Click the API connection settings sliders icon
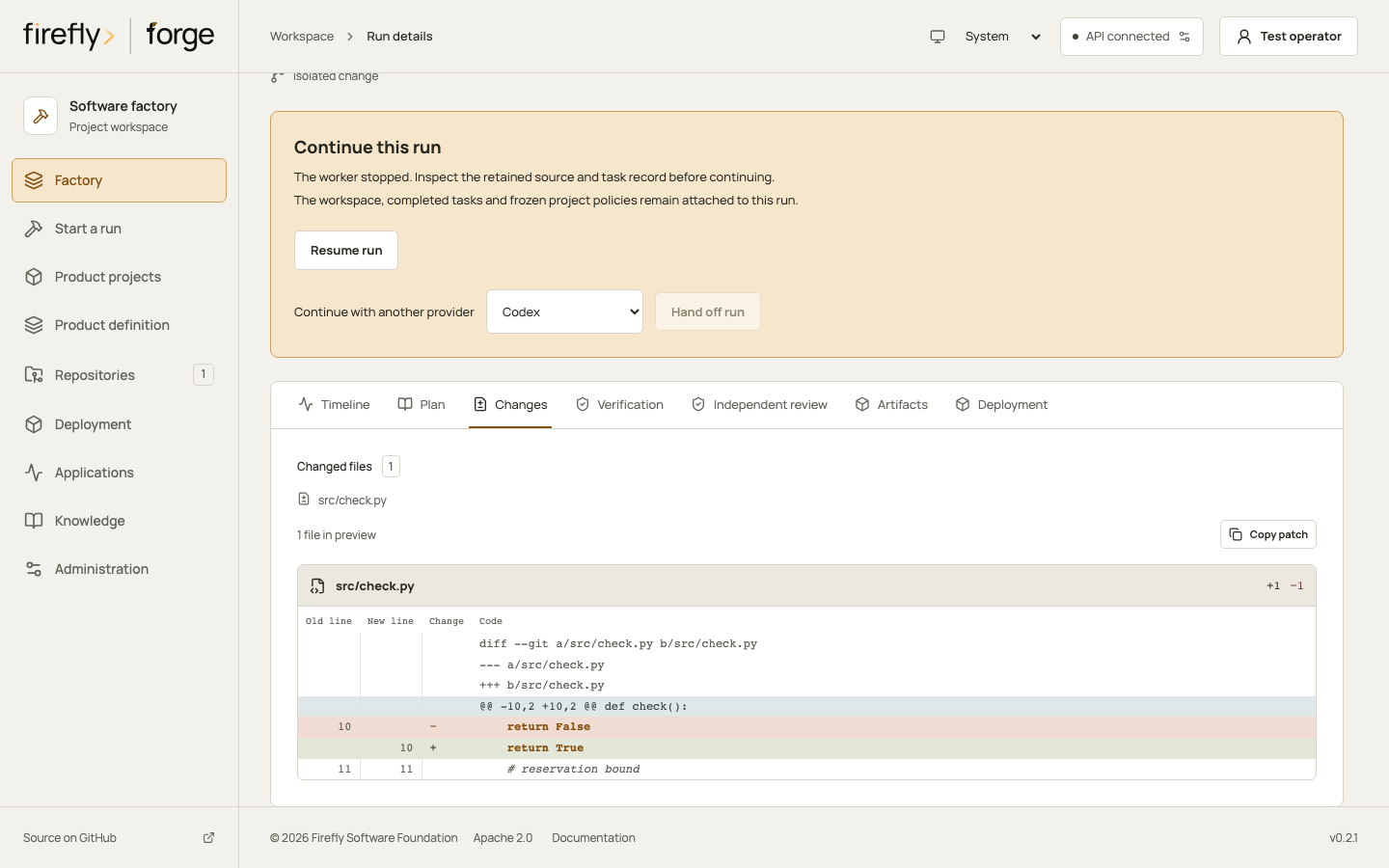 [x=1185, y=37]
